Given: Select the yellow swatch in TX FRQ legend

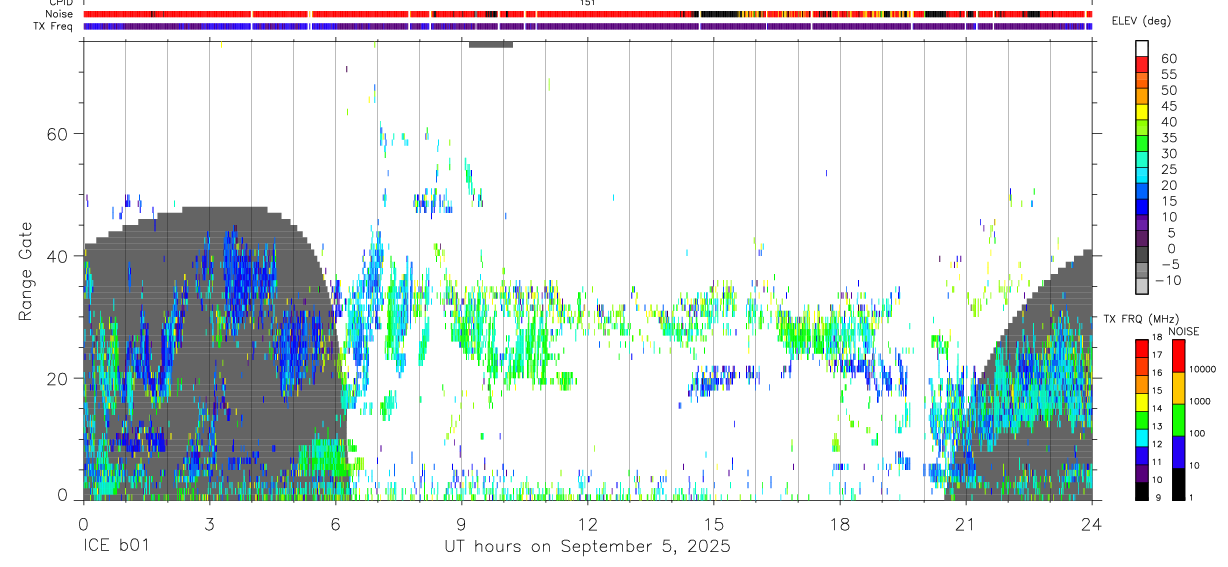Looking at the screenshot, I should point(1142,402).
